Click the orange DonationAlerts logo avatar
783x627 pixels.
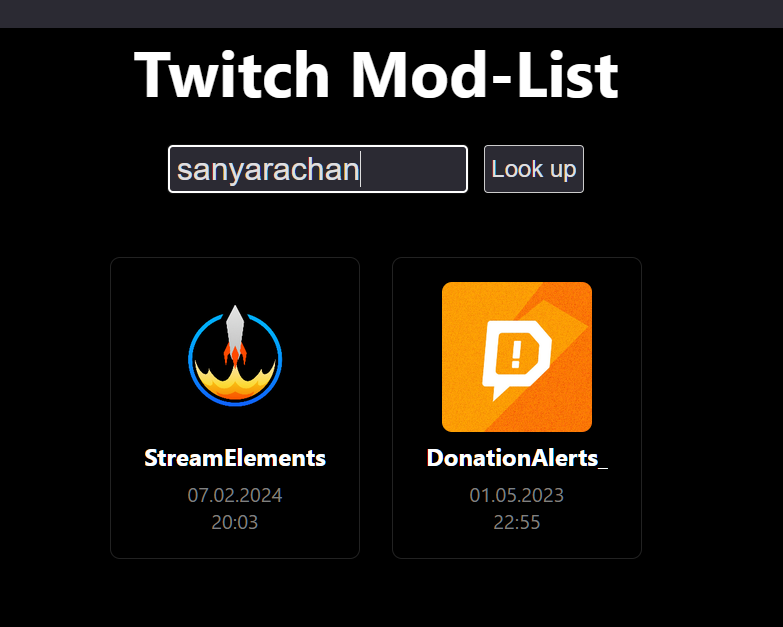(x=517, y=356)
